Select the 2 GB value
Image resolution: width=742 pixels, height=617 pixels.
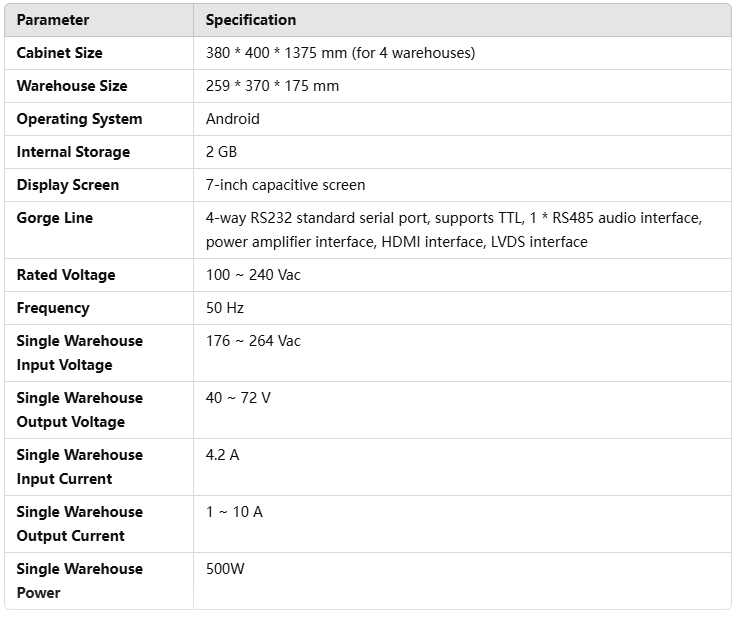221,152
